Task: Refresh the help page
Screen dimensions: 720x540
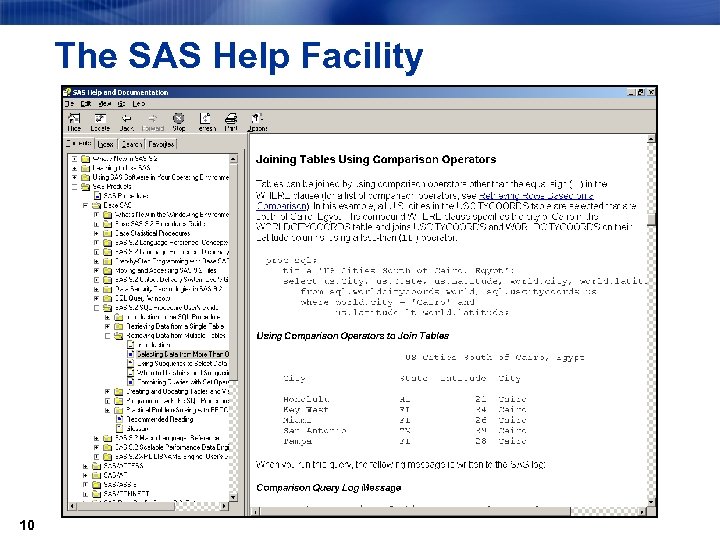Action: coord(205,118)
